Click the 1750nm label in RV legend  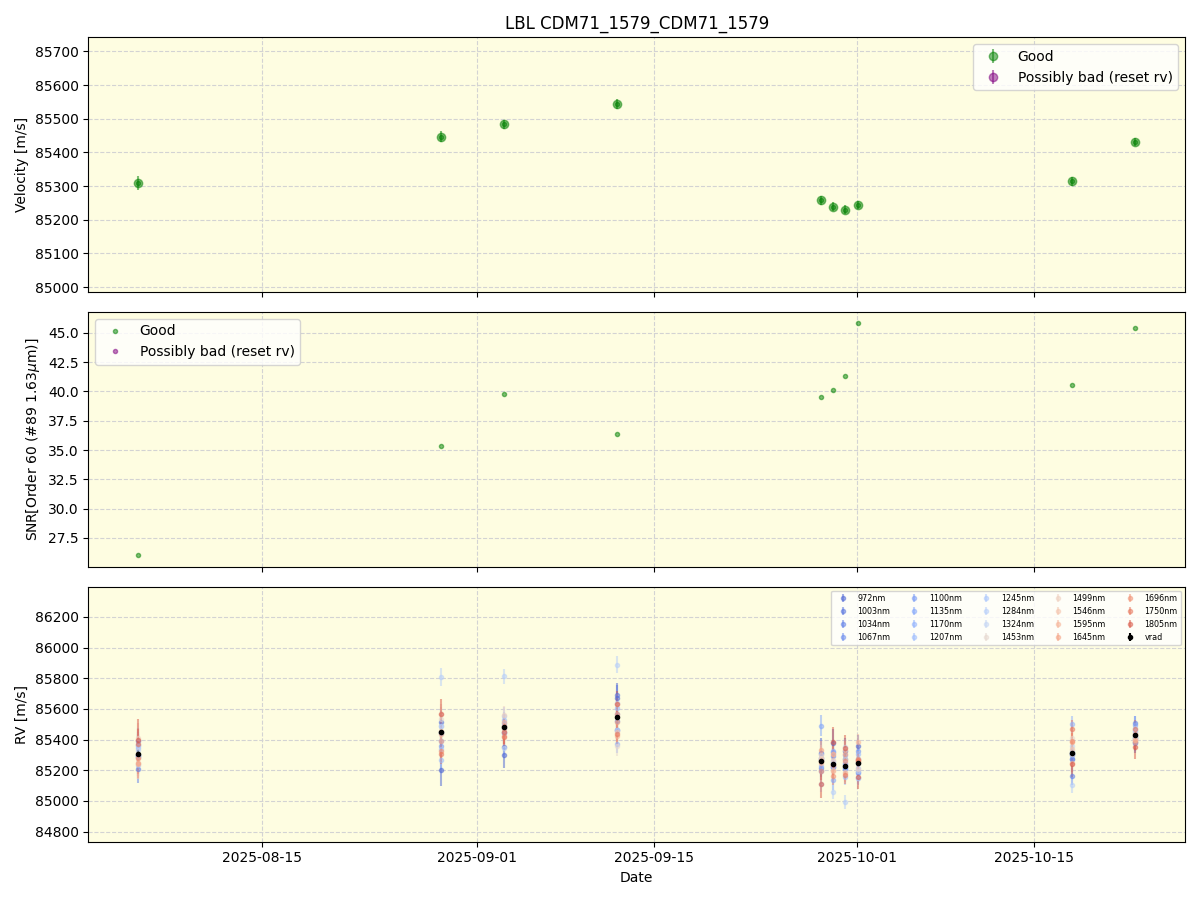[1160, 611]
